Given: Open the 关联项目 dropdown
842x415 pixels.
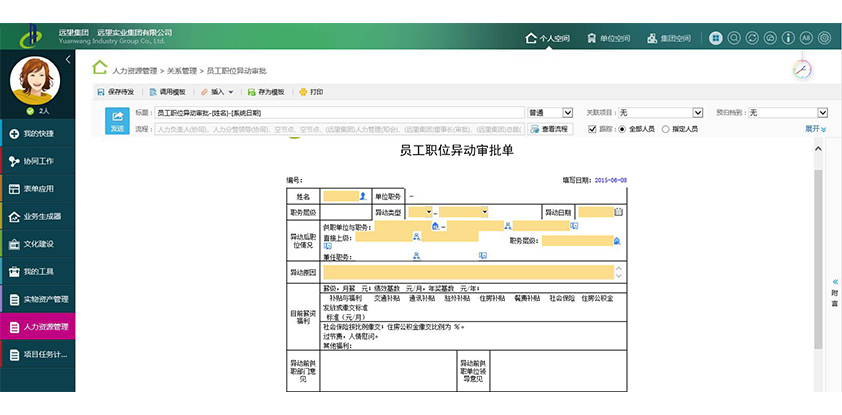Looking at the screenshot, I should (x=660, y=113).
